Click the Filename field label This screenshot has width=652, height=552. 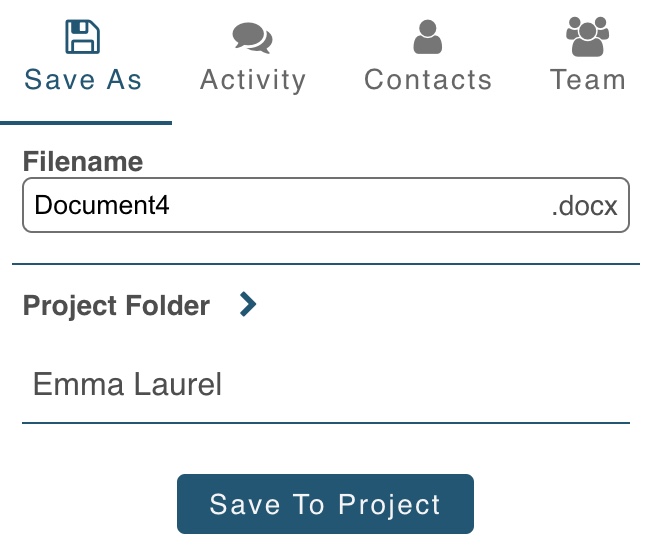click(x=83, y=162)
